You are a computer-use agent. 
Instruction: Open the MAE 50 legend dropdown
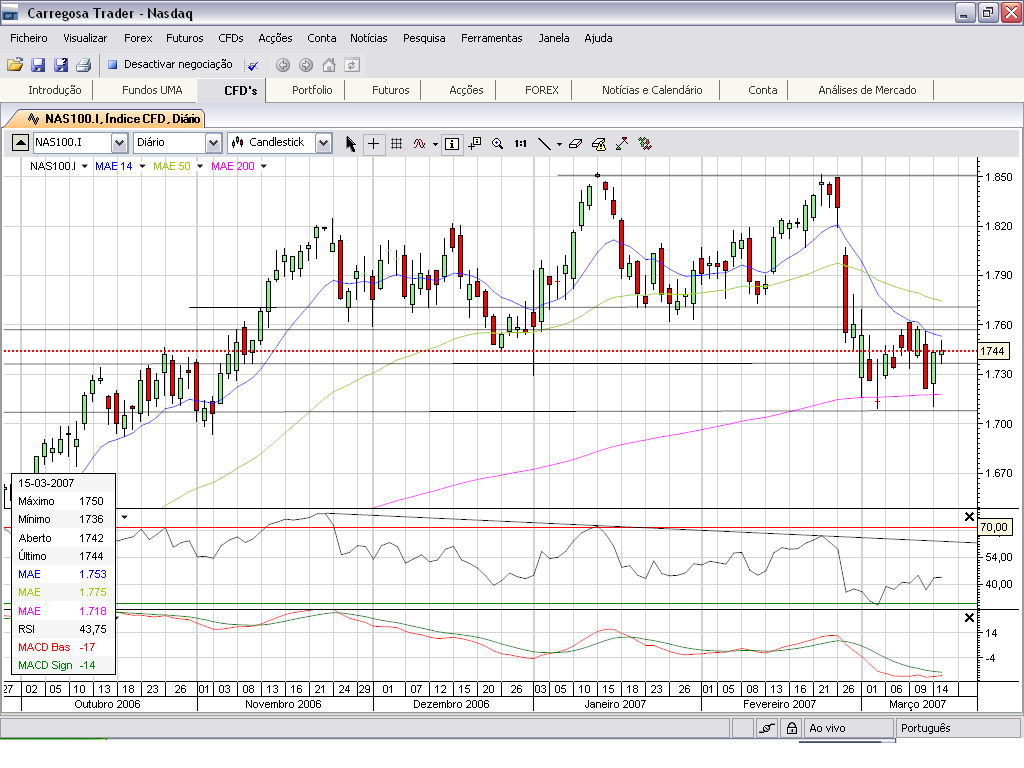[200, 167]
